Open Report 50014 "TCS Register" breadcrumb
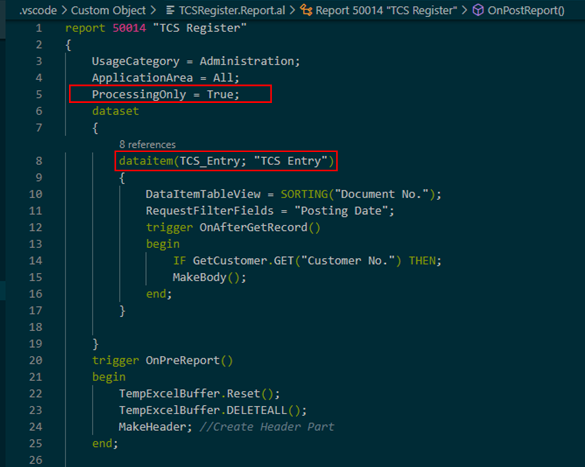The image size is (585, 467). (x=386, y=10)
